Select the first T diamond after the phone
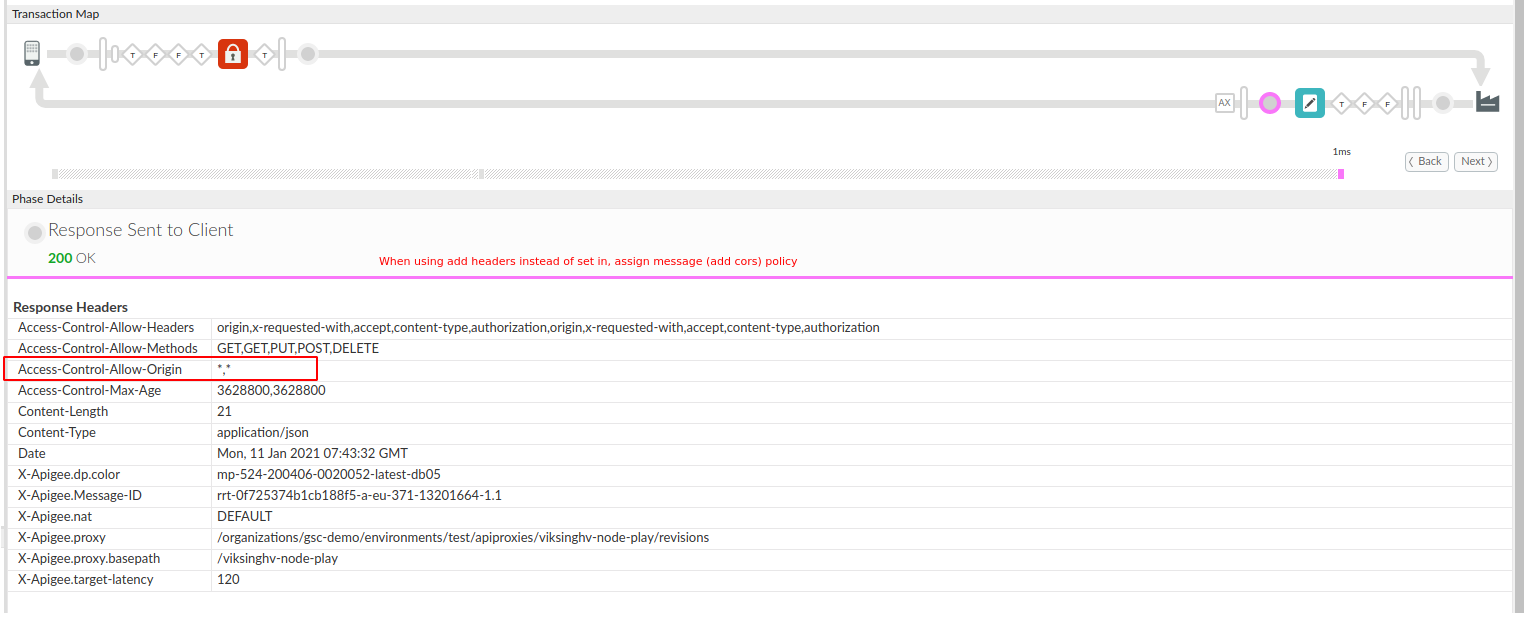Viewport: 1524px width, 618px height. [x=132, y=54]
